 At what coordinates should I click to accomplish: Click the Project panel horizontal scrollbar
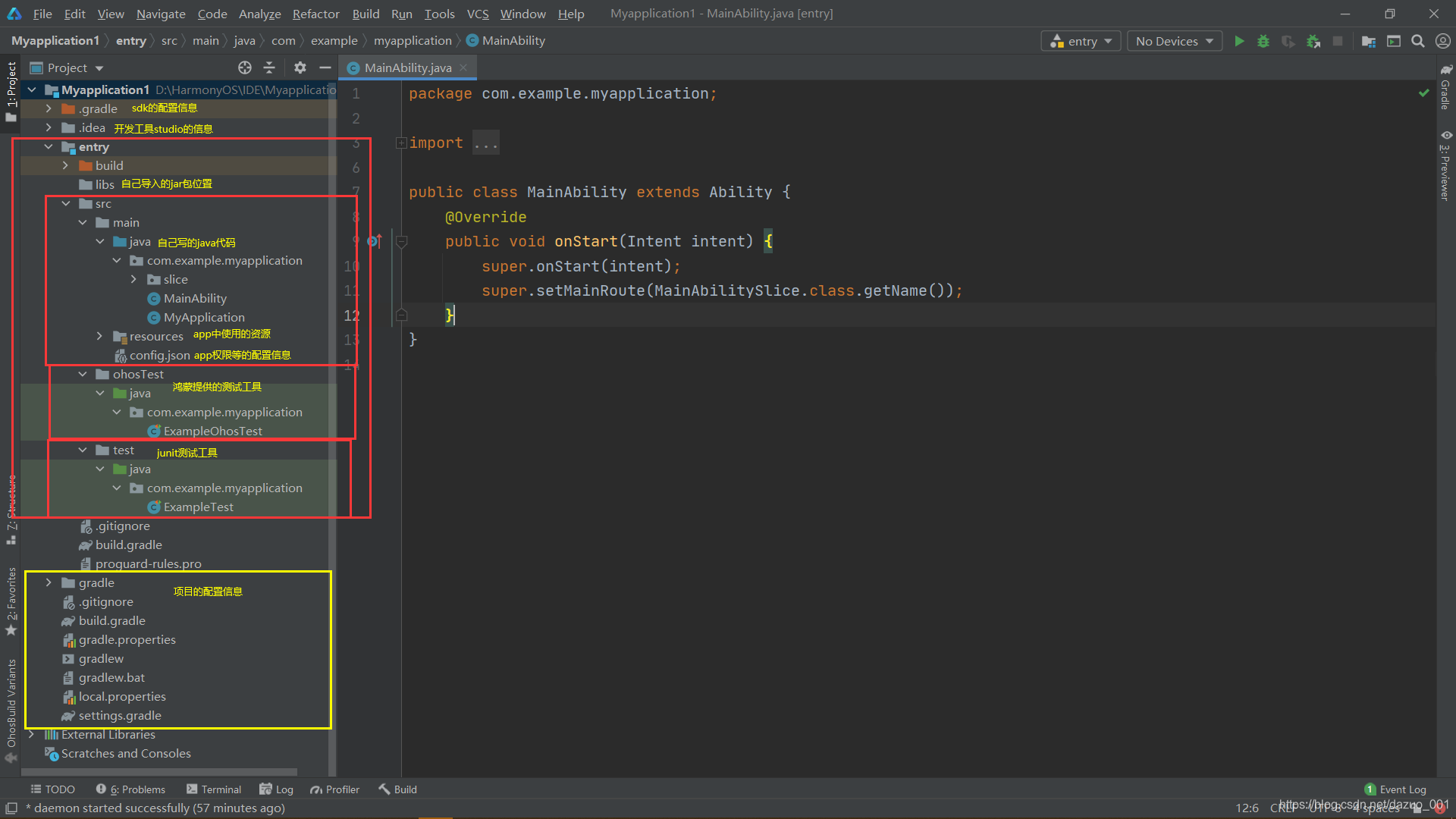(x=159, y=772)
